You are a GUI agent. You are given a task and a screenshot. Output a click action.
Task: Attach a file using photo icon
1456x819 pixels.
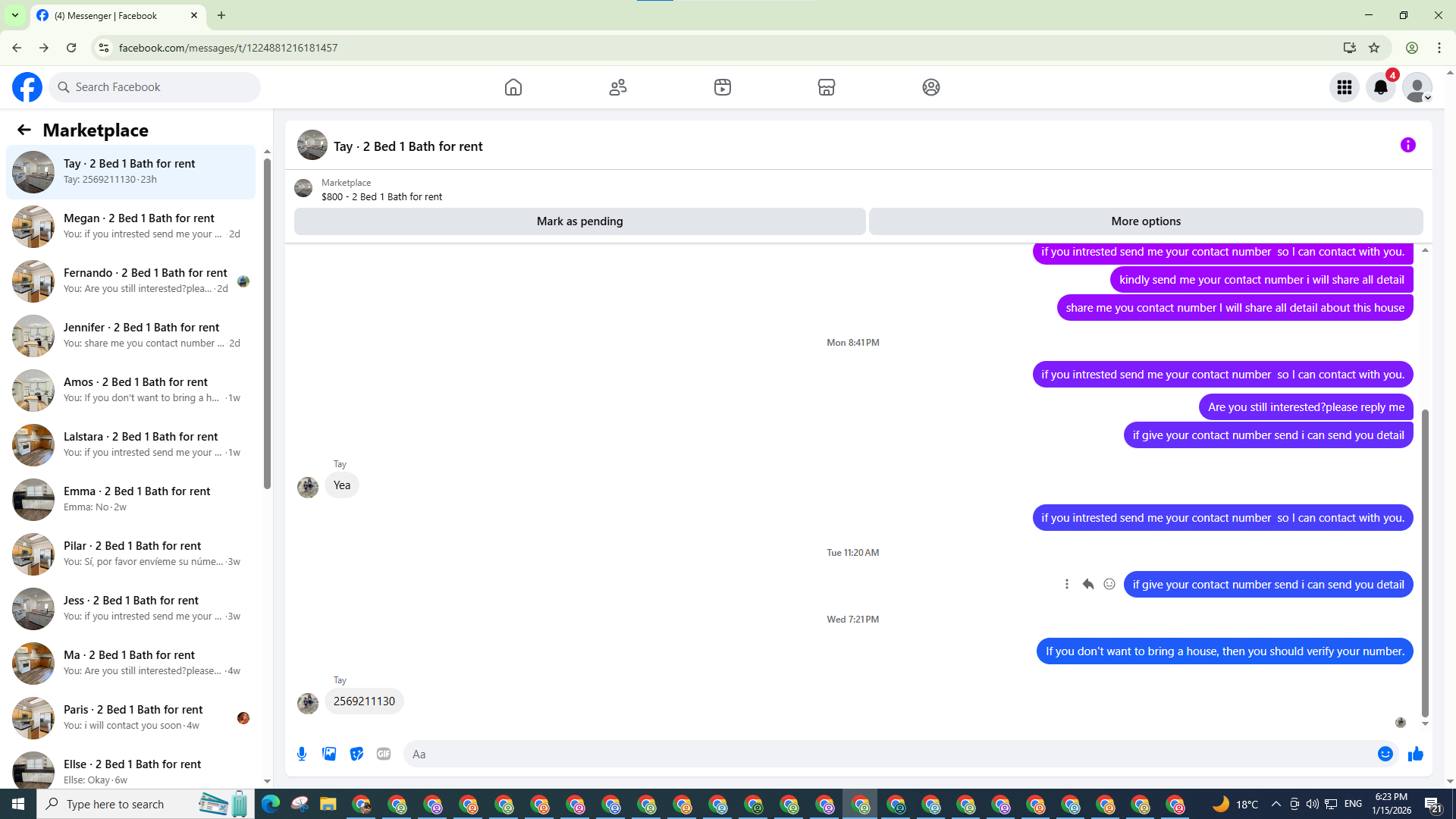click(329, 754)
